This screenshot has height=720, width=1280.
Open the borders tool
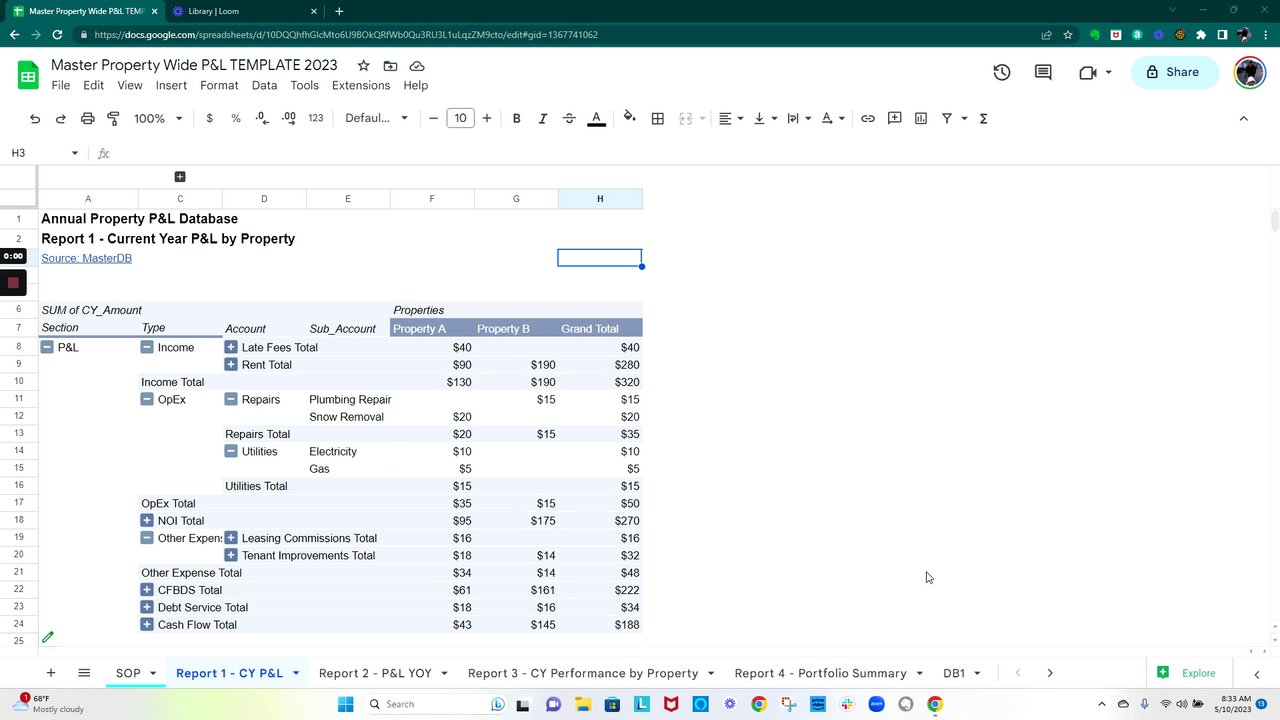tap(657, 118)
